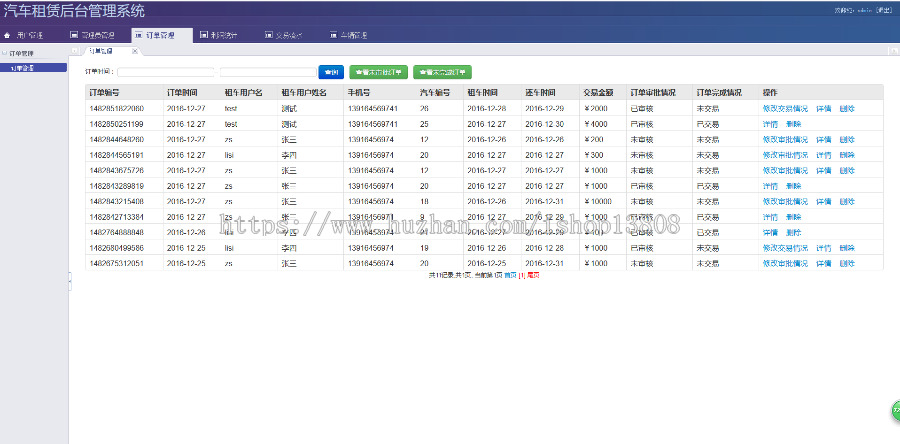Click 修改审批情况 for order 1482675312051

coord(785,263)
